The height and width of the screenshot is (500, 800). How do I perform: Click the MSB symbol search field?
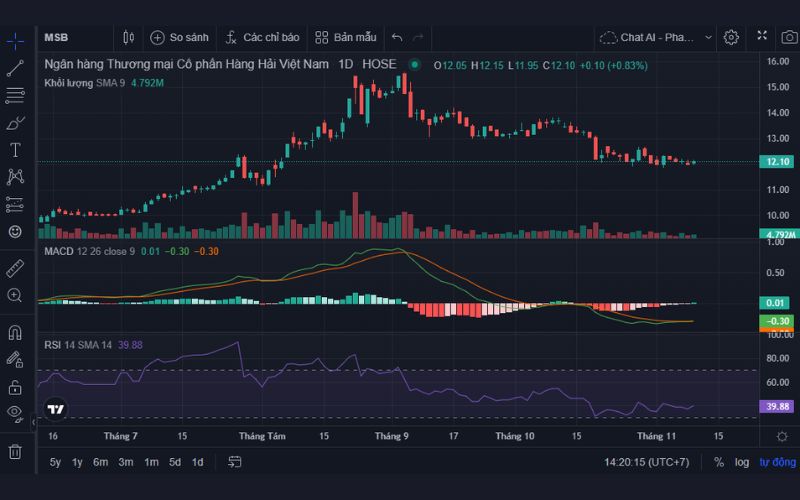70,37
